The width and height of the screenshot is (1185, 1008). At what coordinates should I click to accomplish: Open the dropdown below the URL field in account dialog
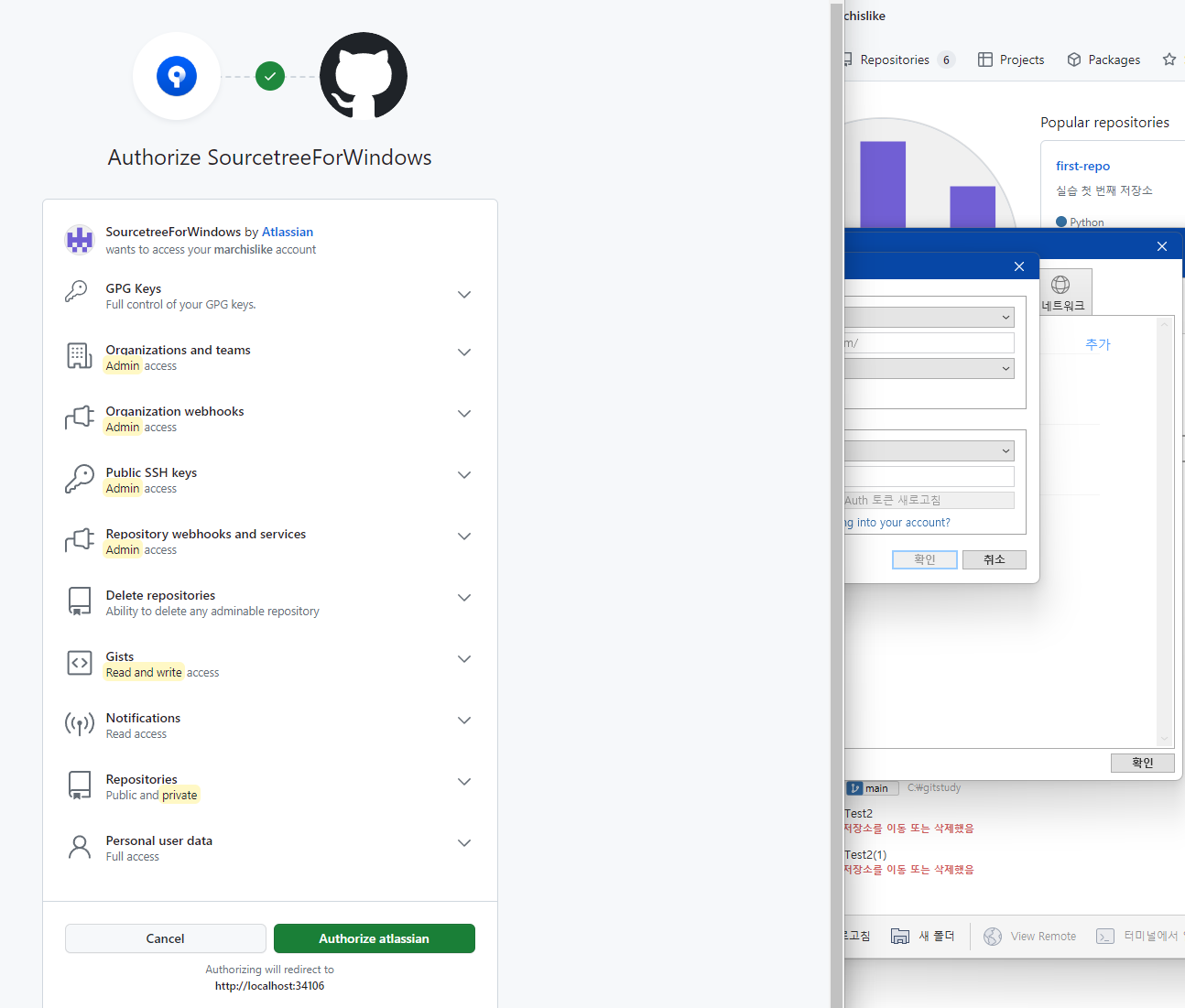tap(929, 368)
